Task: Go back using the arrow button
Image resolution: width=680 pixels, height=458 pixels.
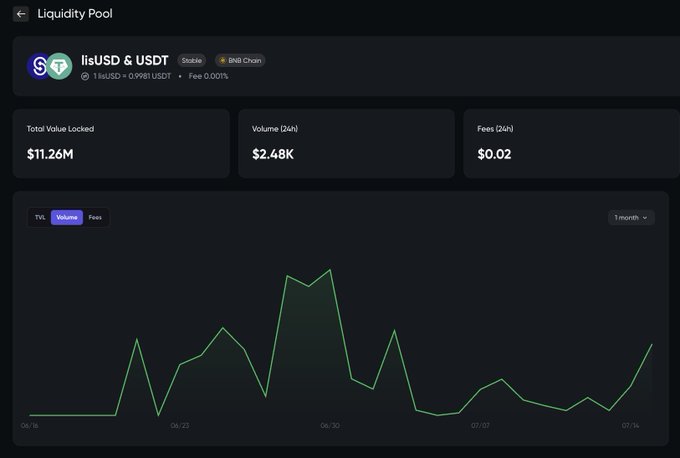Action: point(21,14)
